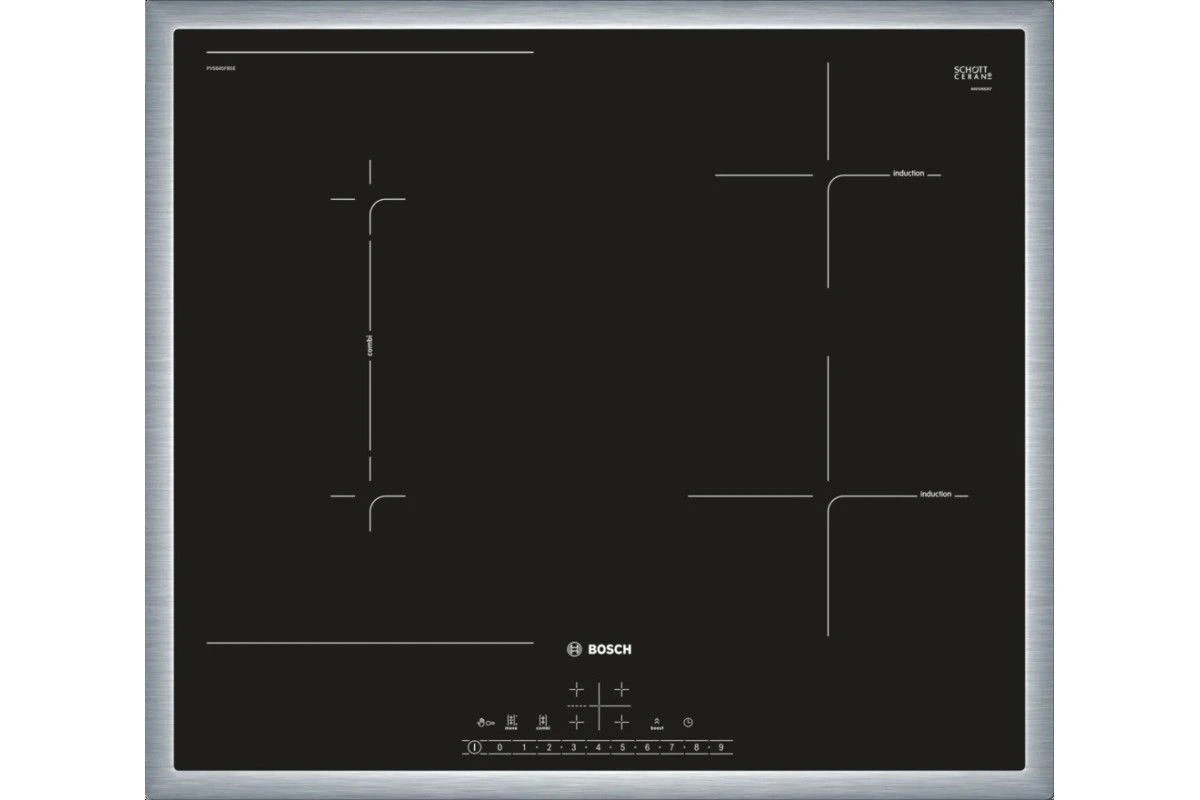
Task: Tap the timer clock symbol
Action: tap(688, 722)
